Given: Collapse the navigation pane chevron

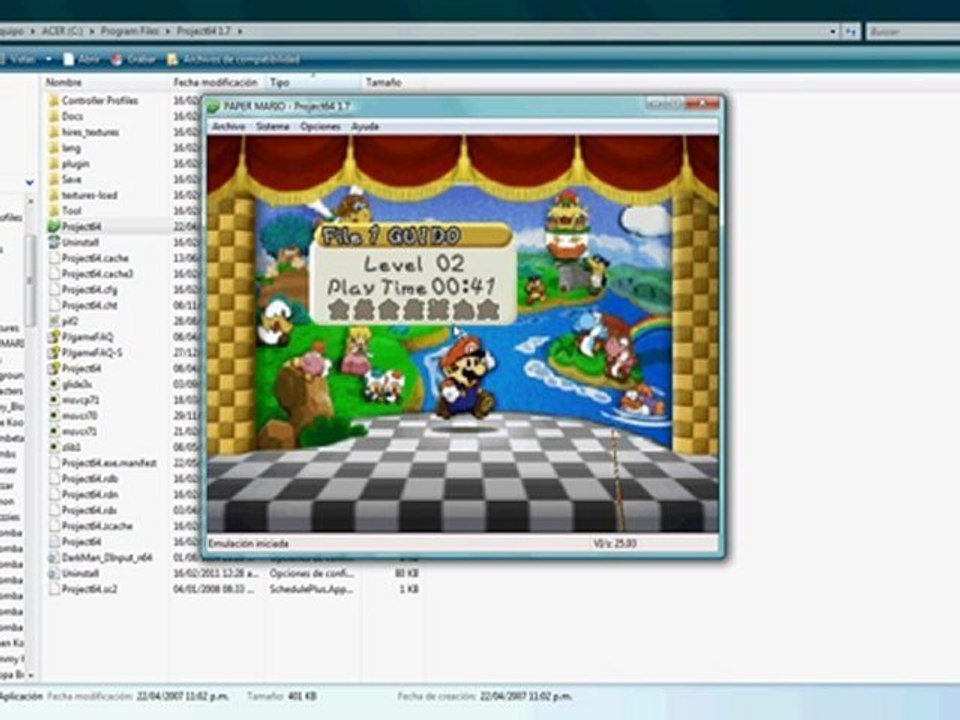Looking at the screenshot, I should coord(29,182).
